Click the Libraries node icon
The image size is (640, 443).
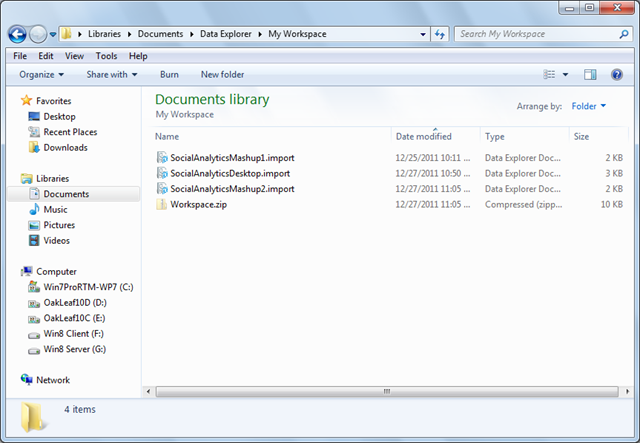pos(27,178)
